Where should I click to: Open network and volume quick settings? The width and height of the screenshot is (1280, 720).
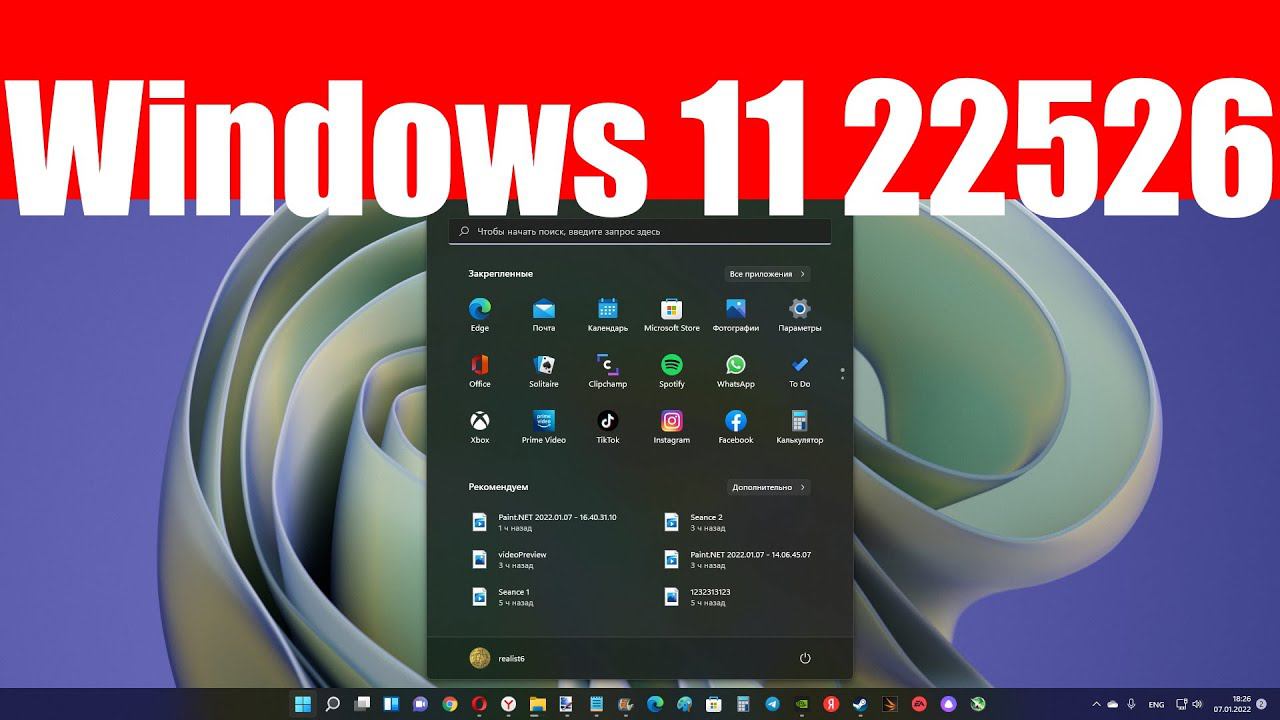point(1189,704)
